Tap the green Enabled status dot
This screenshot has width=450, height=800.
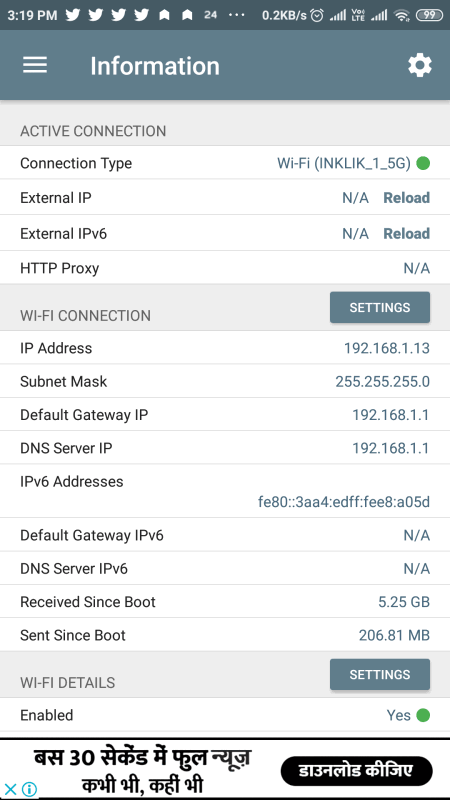[423, 715]
